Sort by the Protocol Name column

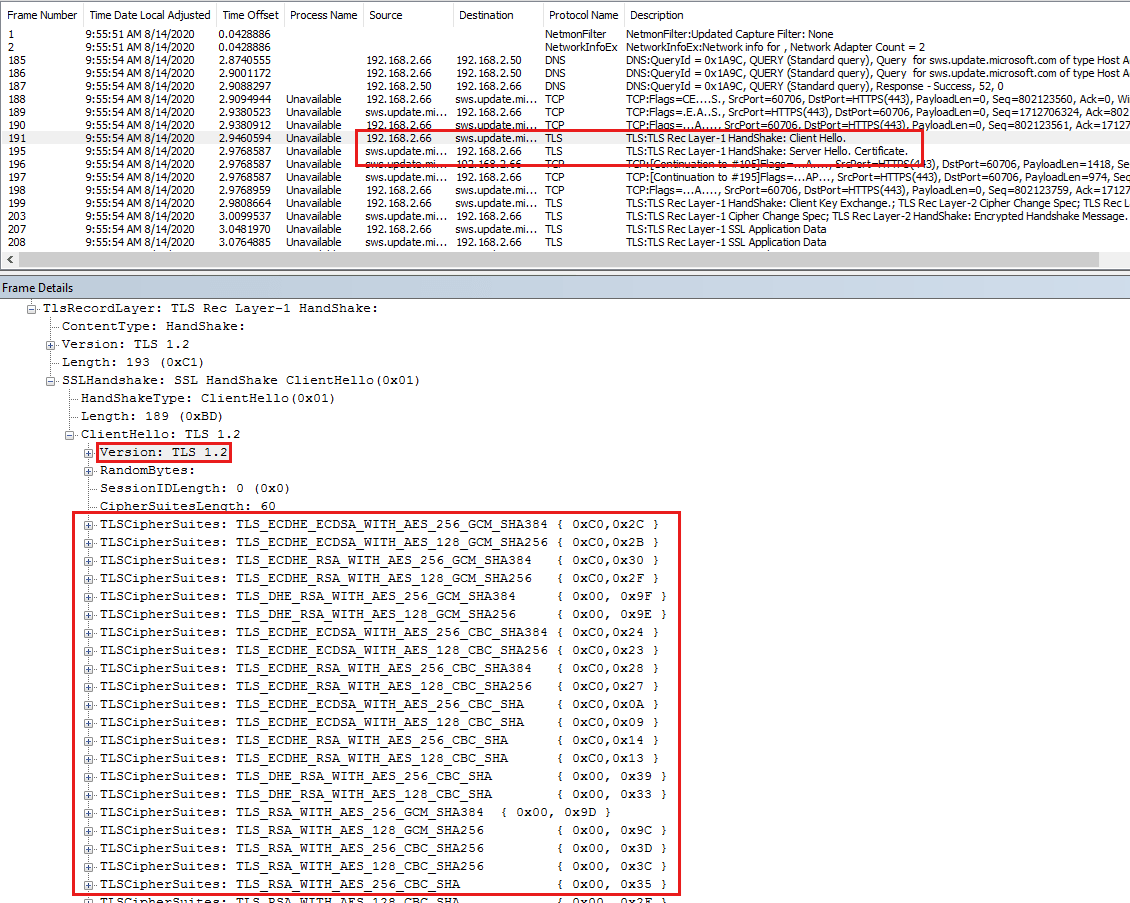click(582, 14)
